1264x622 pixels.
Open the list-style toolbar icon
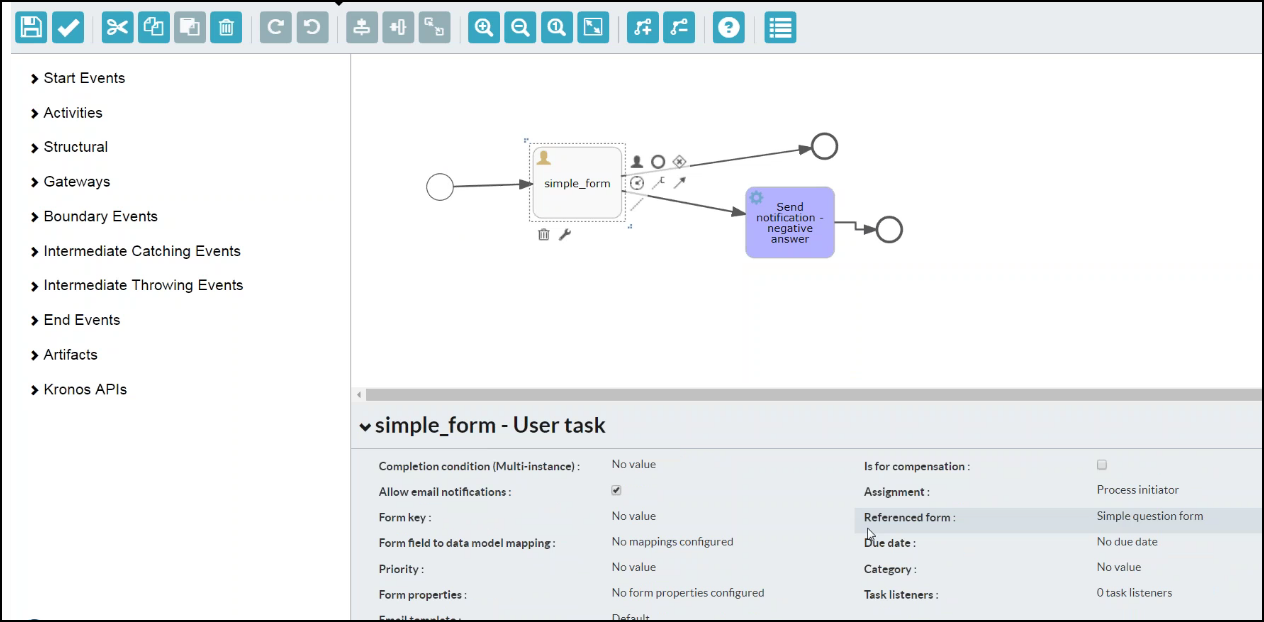(780, 27)
